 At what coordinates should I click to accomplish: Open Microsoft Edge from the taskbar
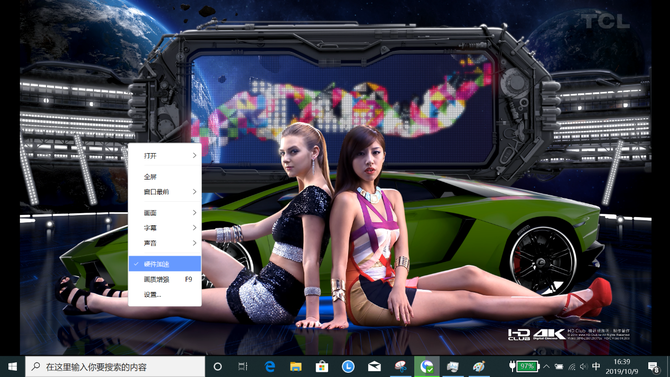(x=270, y=366)
